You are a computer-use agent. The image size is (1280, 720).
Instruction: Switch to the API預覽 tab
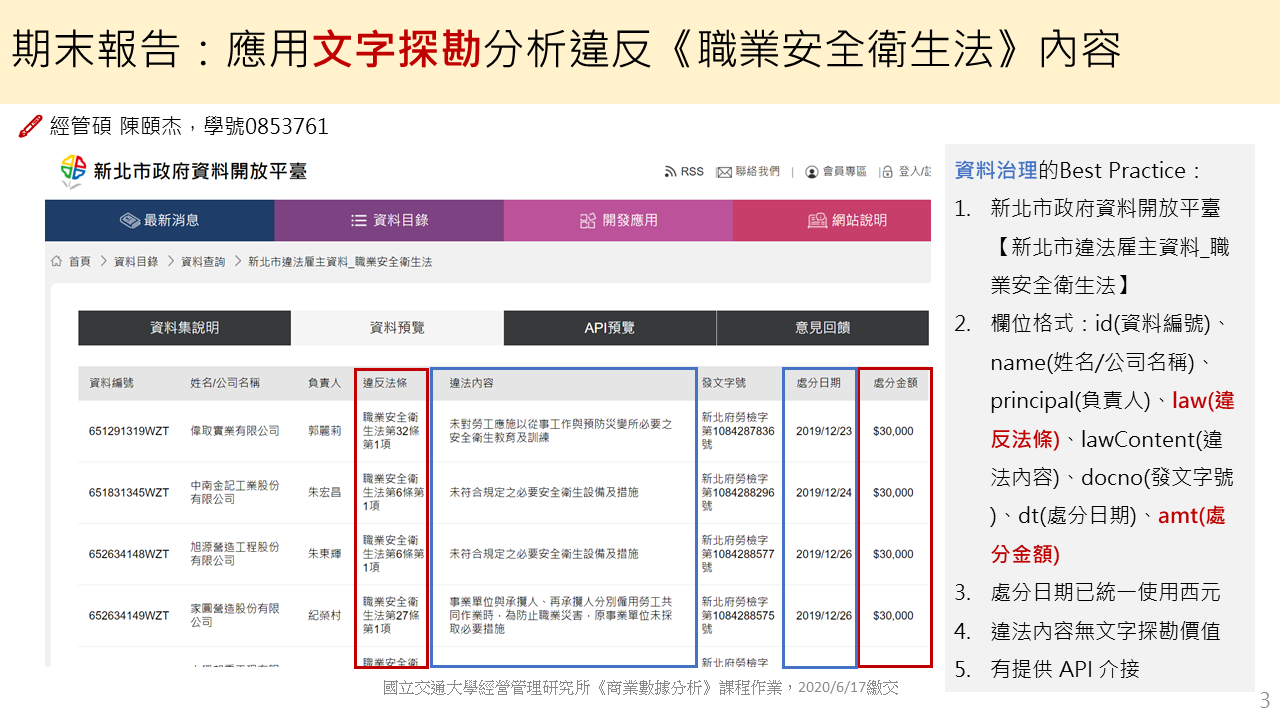coord(609,328)
